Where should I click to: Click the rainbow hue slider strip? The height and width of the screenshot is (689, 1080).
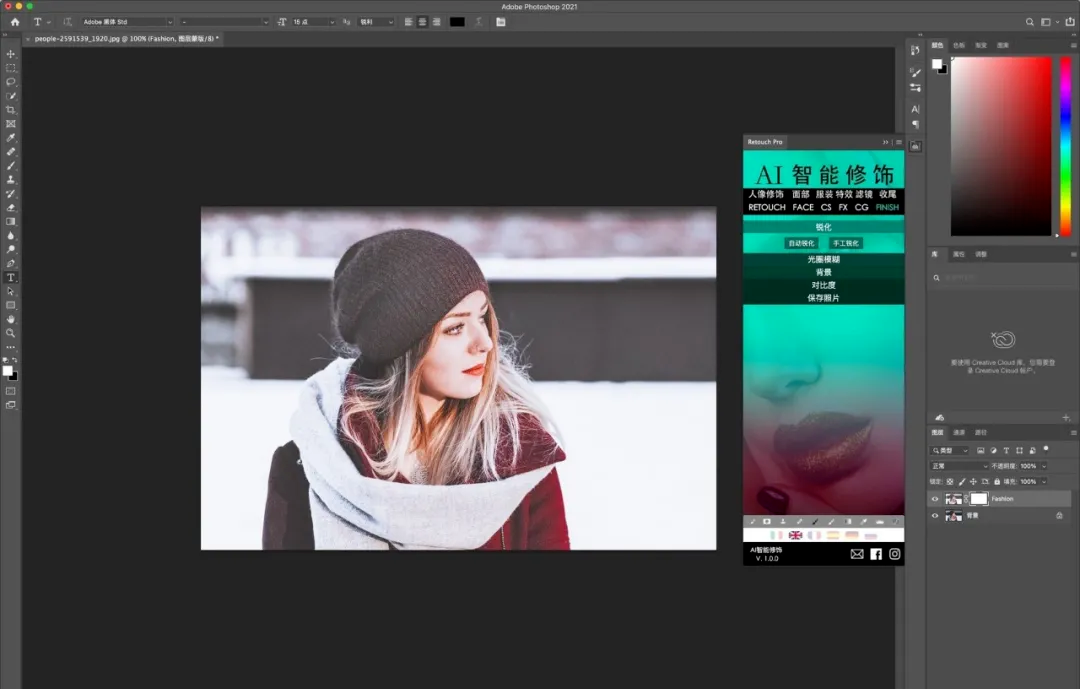[1065, 146]
